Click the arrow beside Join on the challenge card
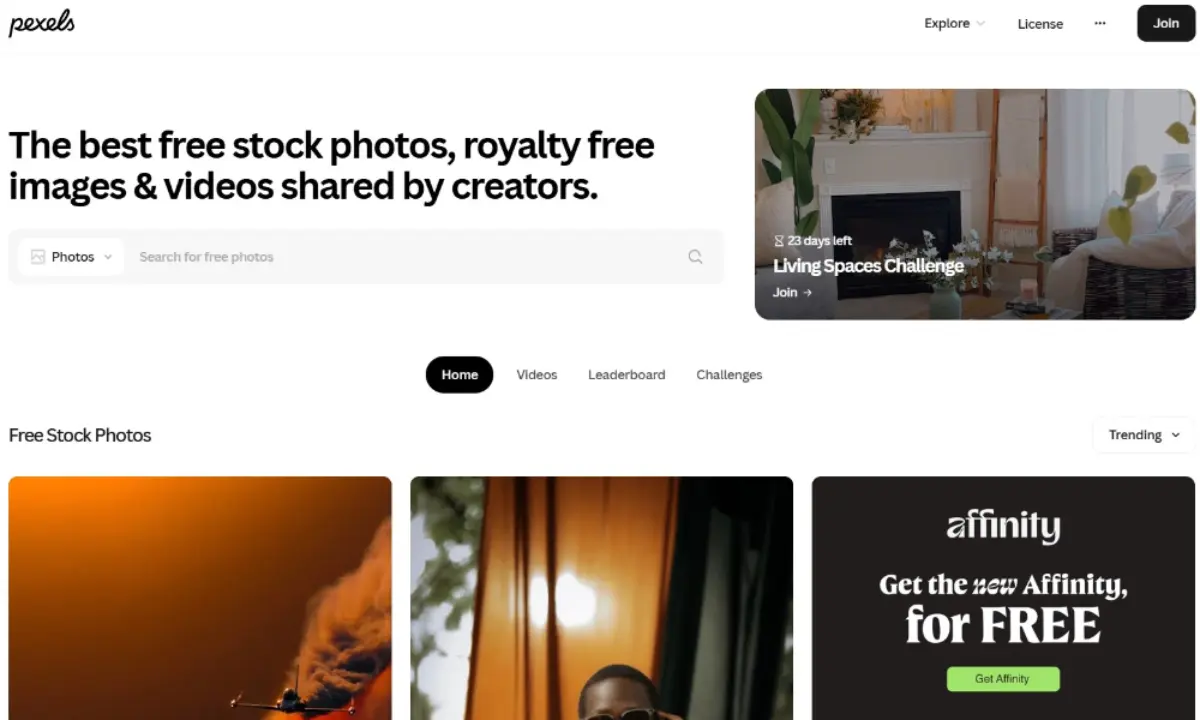The height and width of the screenshot is (720, 1200). tap(807, 293)
